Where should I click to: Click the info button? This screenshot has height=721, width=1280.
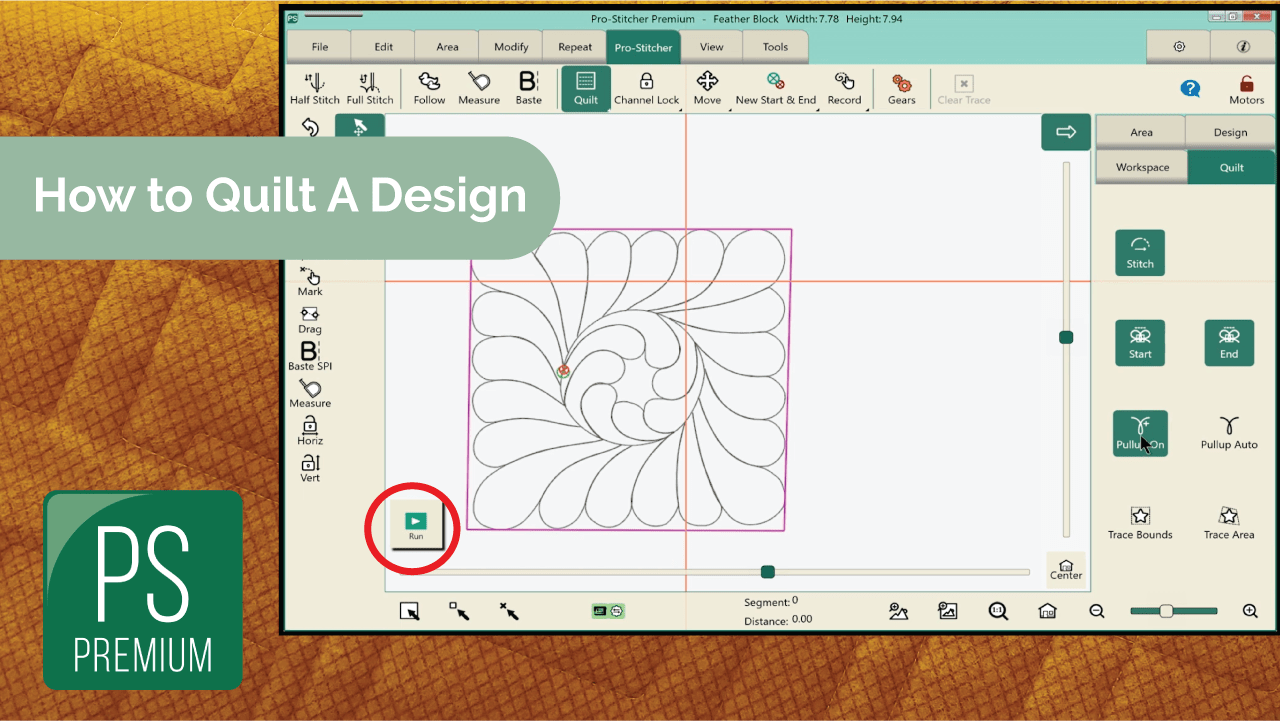pos(1242,47)
